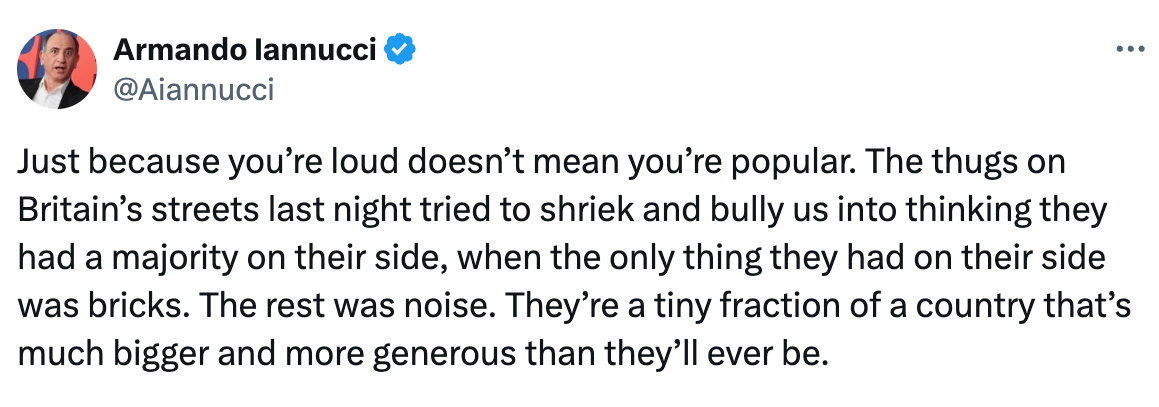Click the word "bully" in the tweet
The width and height of the screenshot is (1159, 407).
(x=684, y=210)
